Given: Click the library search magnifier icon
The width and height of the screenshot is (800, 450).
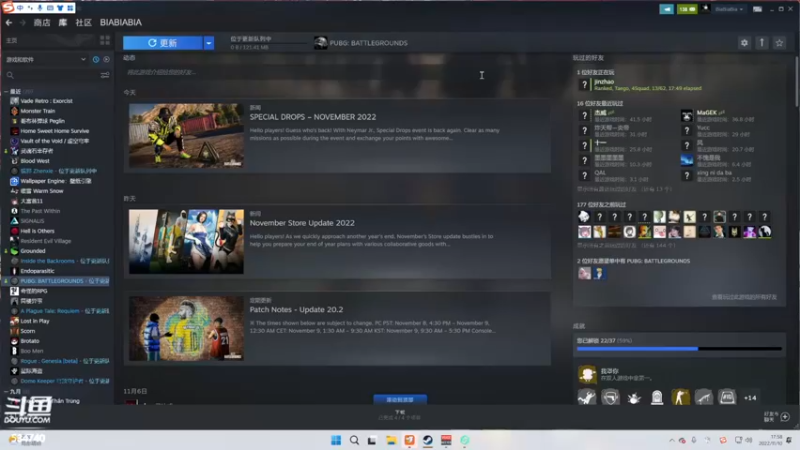Looking at the screenshot, I should point(10,75).
